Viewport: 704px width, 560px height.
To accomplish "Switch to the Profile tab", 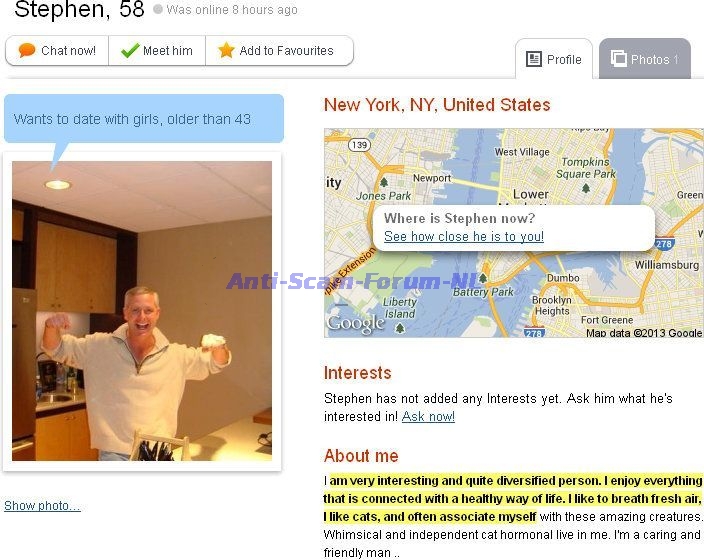I will (554, 59).
